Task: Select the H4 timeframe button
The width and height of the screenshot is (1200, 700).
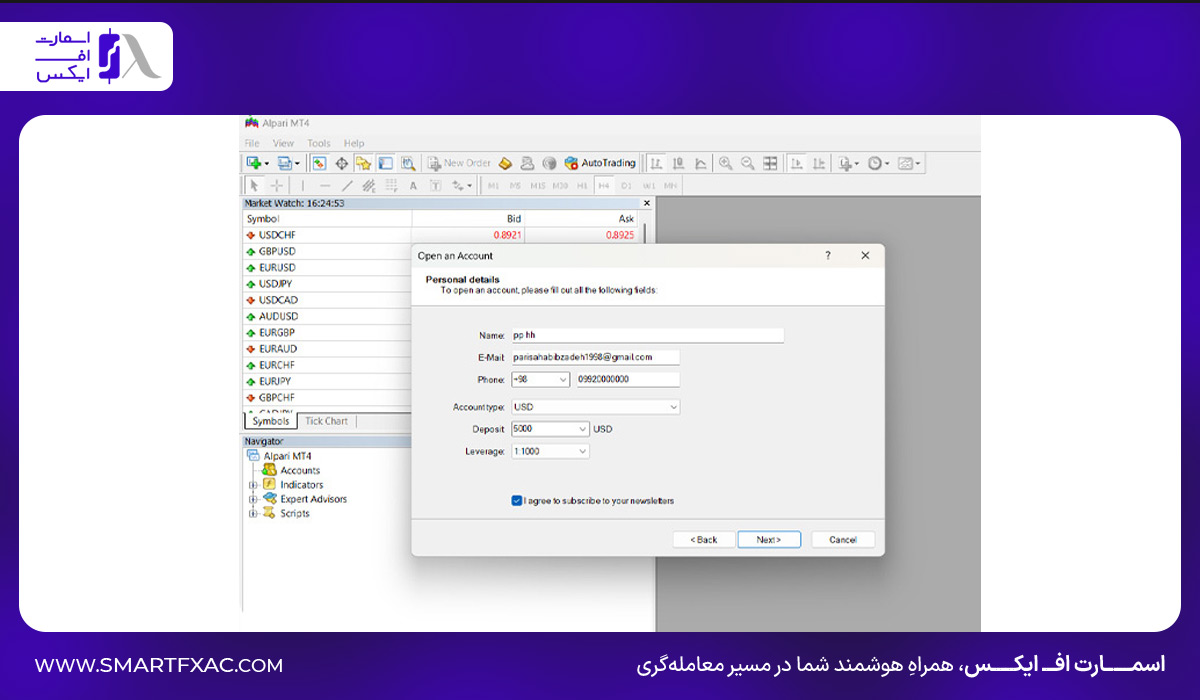Action: coord(604,186)
